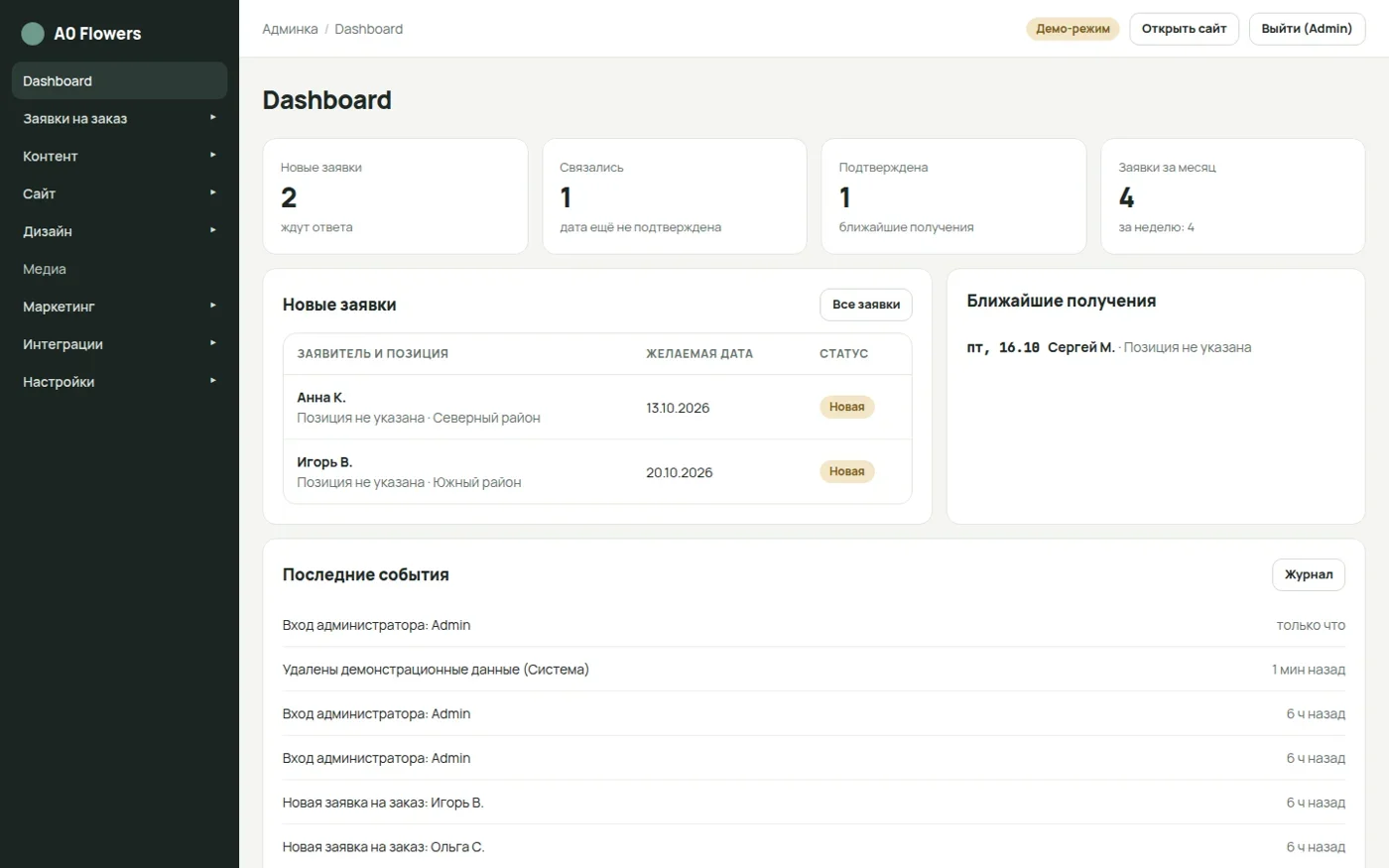Open the Медиа sidebar item
The height and width of the screenshot is (868, 1389).
click(x=119, y=269)
